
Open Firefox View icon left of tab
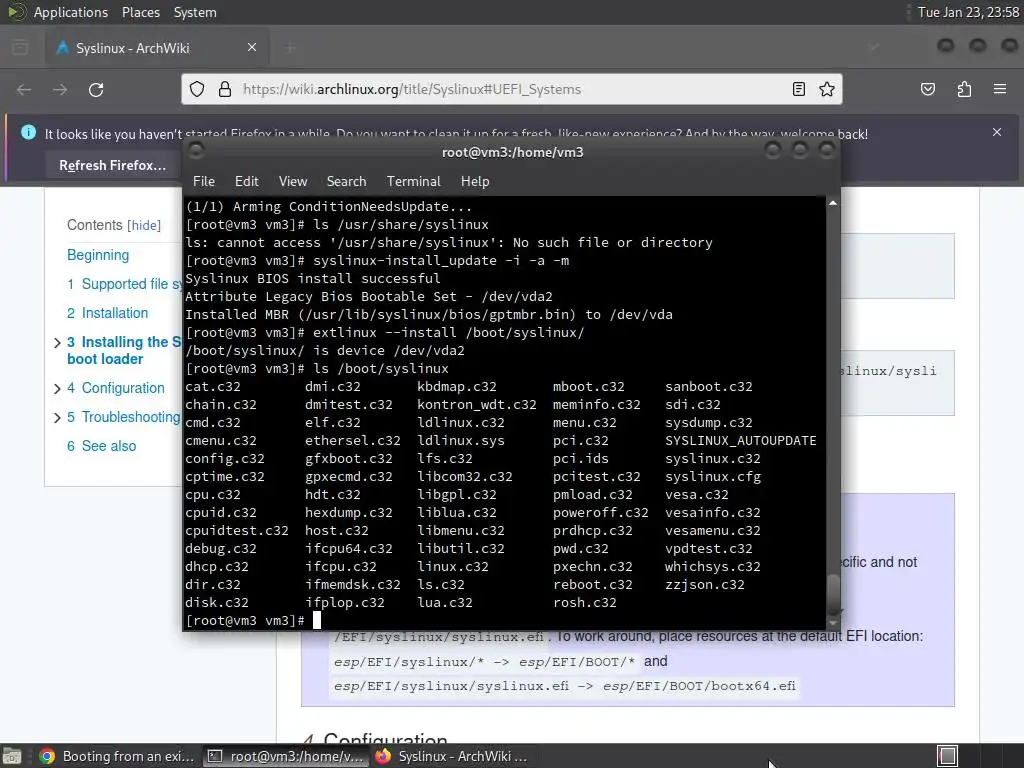pos(20,47)
